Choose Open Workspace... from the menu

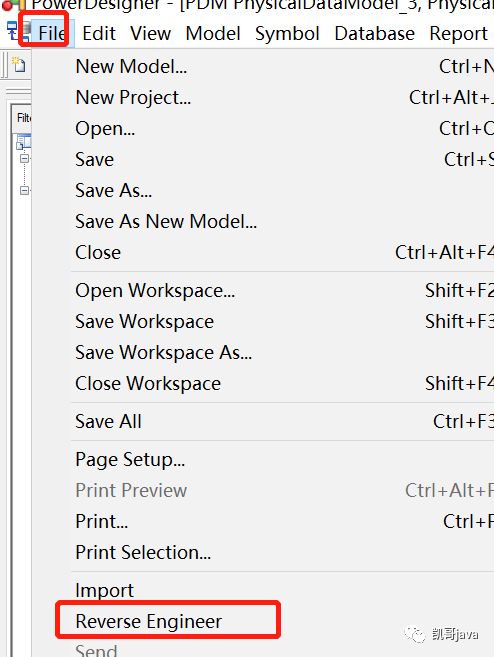tap(155, 290)
